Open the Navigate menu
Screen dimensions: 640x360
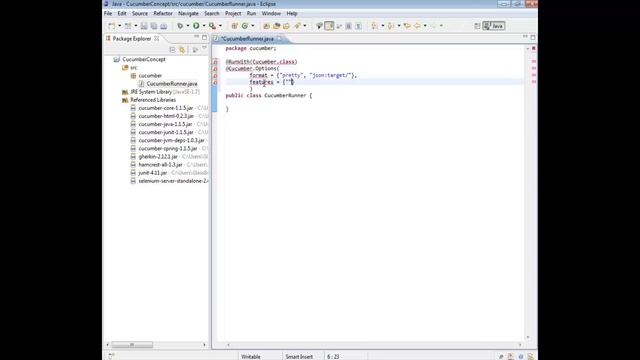click(x=188, y=13)
